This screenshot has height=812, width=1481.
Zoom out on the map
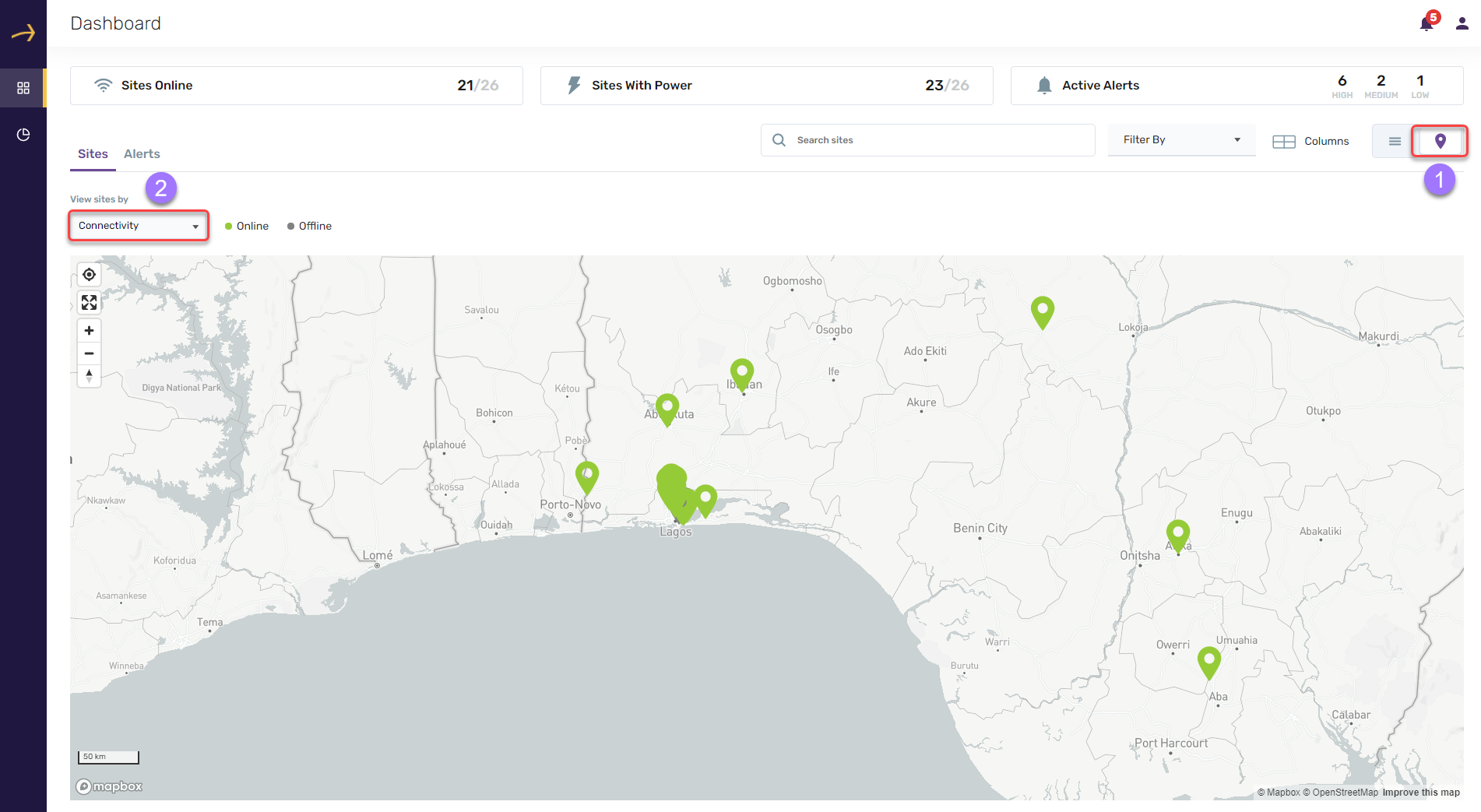tap(89, 353)
